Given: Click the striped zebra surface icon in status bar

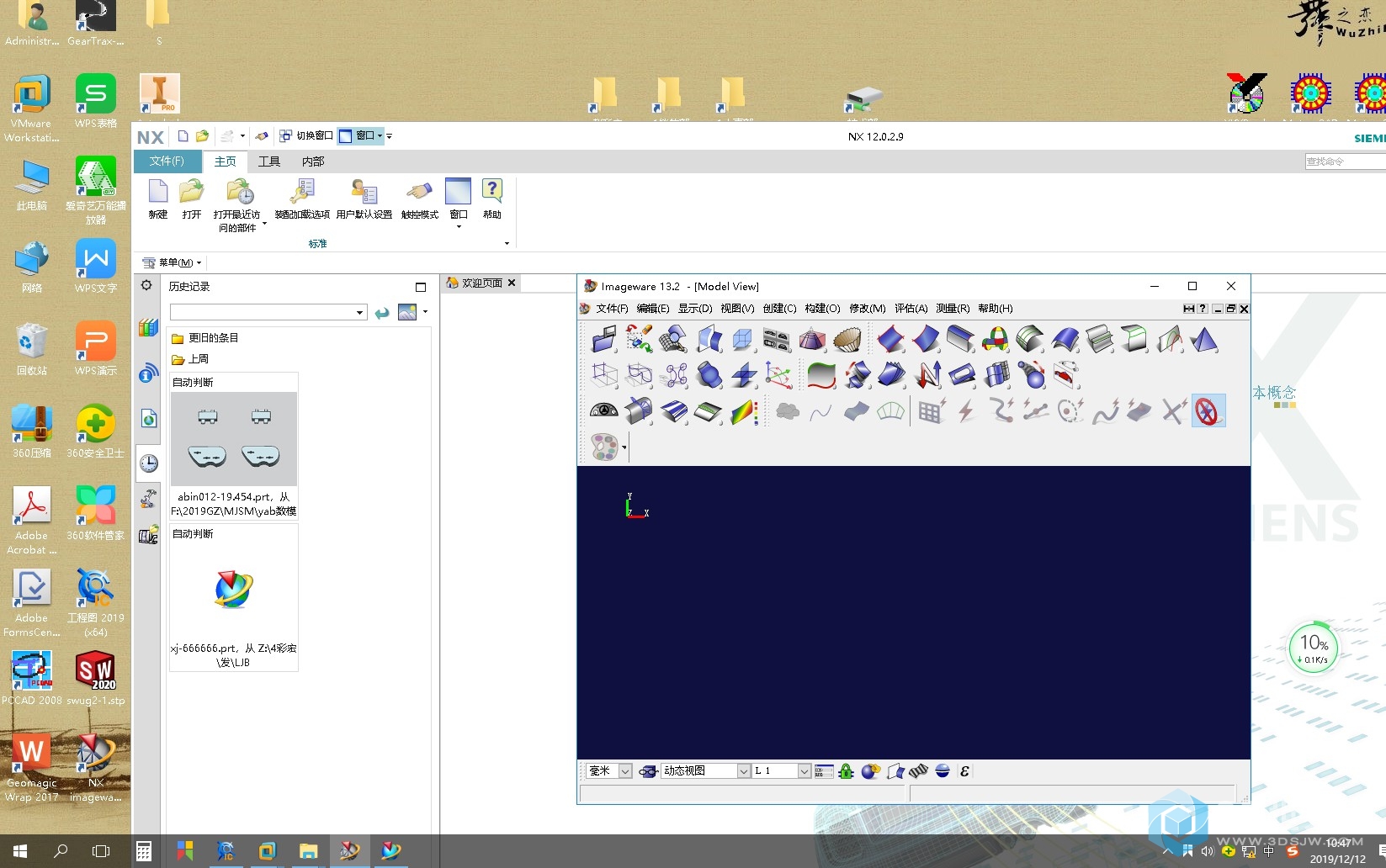Looking at the screenshot, I should click(x=918, y=771).
